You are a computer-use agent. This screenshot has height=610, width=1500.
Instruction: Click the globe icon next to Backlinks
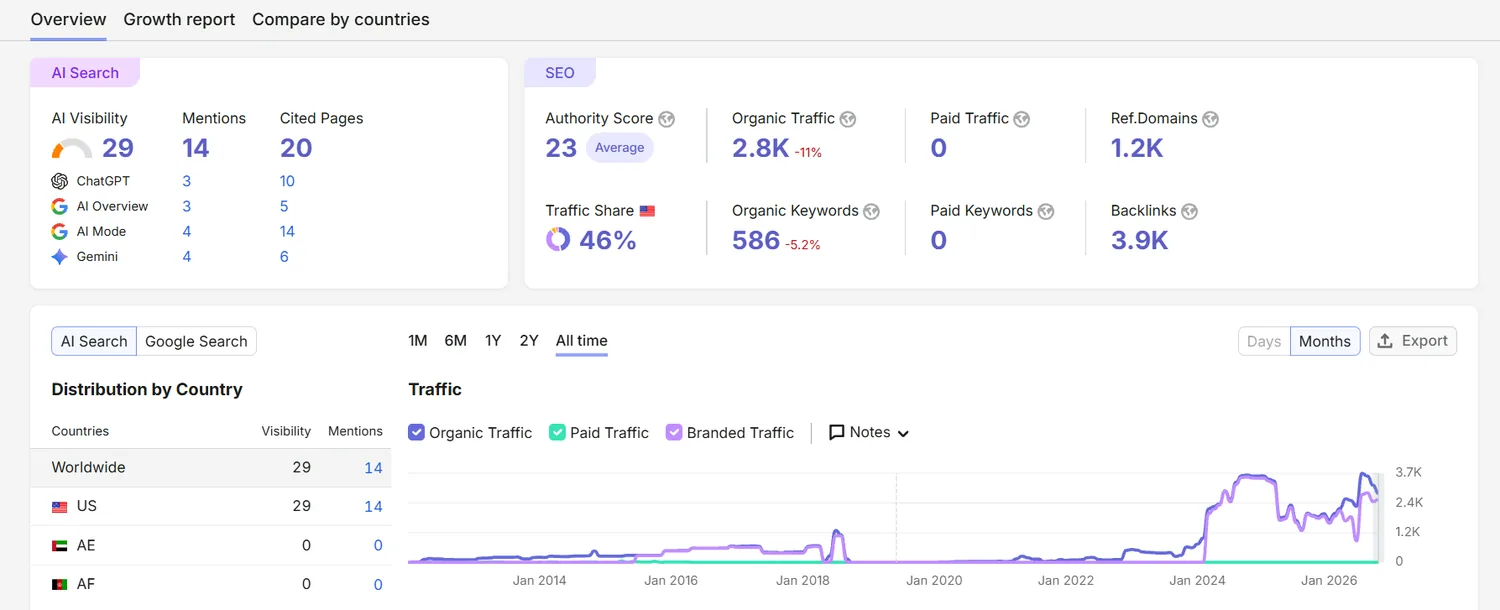pyautogui.click(x=1189, y=211)
